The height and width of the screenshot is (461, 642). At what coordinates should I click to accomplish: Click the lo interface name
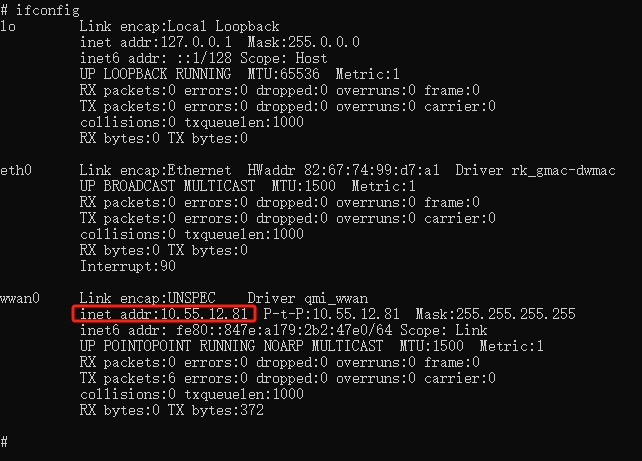pyautogui.click(x=8, y=25)
